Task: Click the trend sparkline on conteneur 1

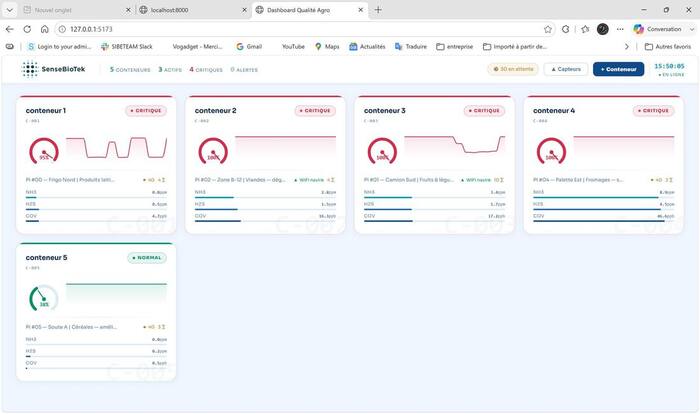Action: tap(117, 148)
